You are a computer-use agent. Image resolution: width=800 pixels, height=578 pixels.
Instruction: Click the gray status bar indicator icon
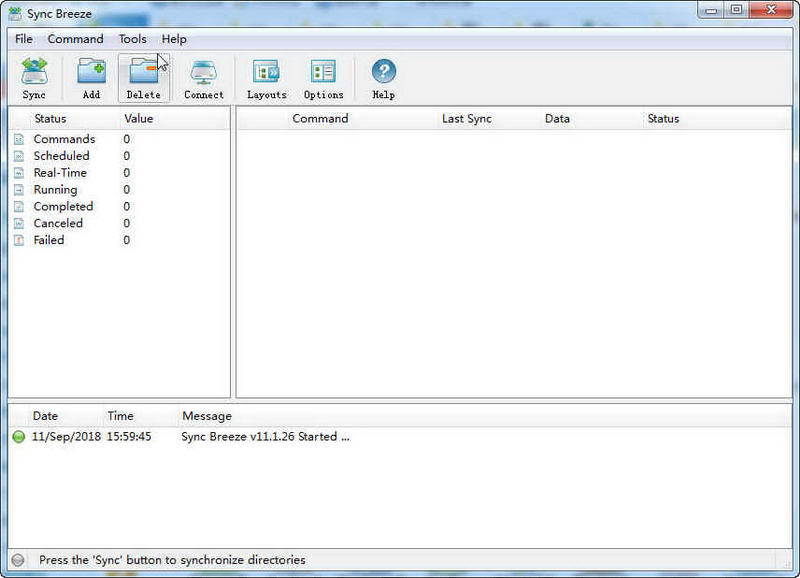pos(18,560)
